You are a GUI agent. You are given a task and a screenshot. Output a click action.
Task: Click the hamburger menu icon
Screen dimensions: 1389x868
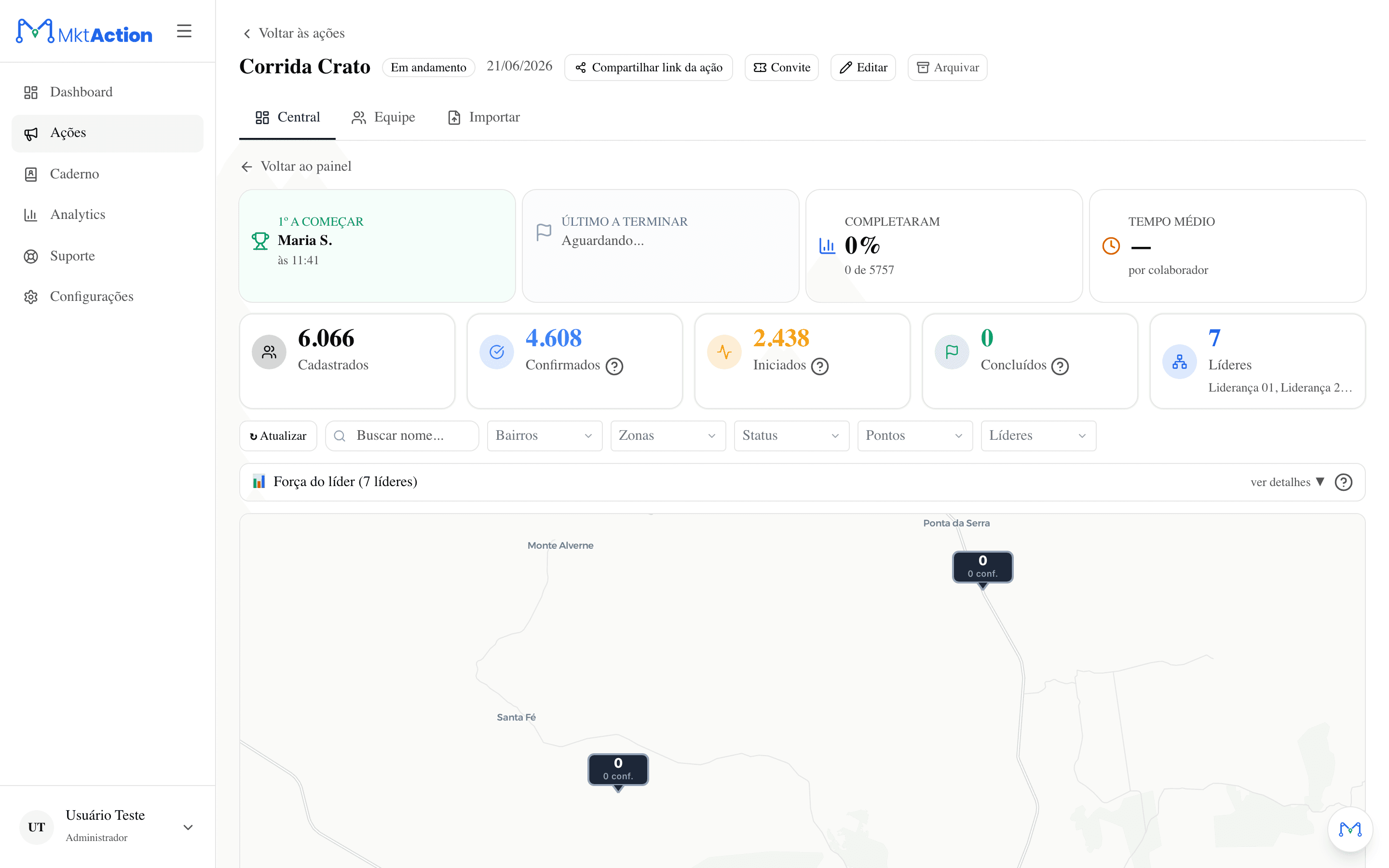point(184,31)
